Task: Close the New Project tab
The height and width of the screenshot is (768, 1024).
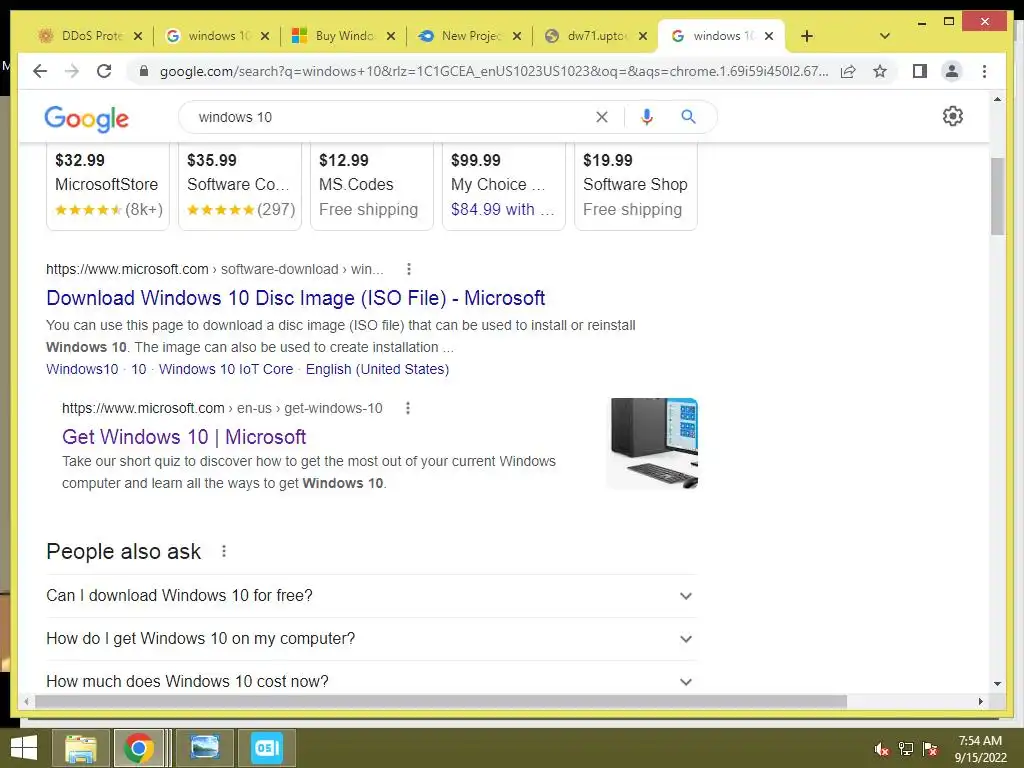Action: tap(517, 36)
